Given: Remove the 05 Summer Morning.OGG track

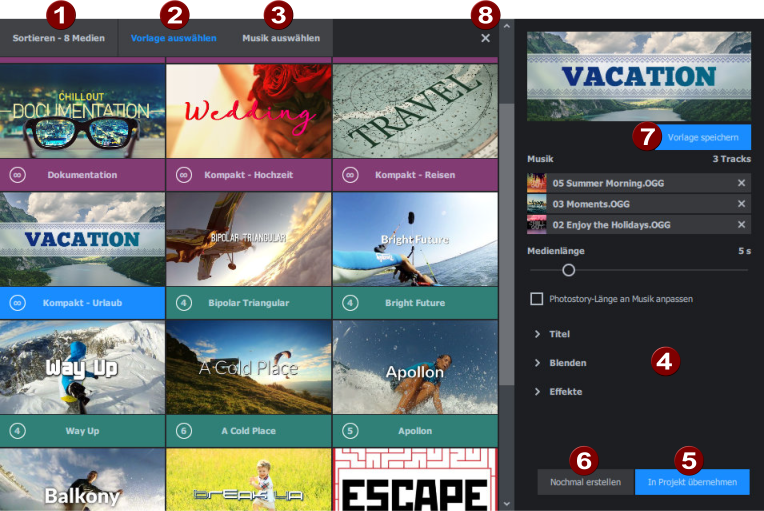Looking at the screenshot, I should pos(741,184).
